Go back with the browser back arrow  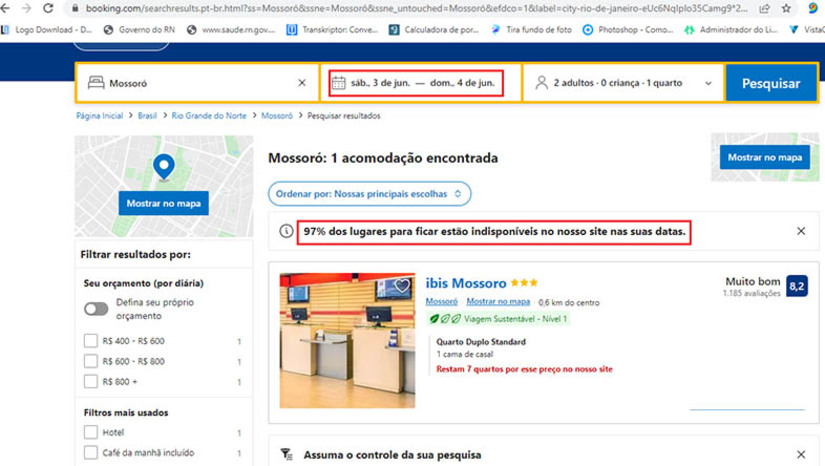pyautogui.click(x=5, y=8)
